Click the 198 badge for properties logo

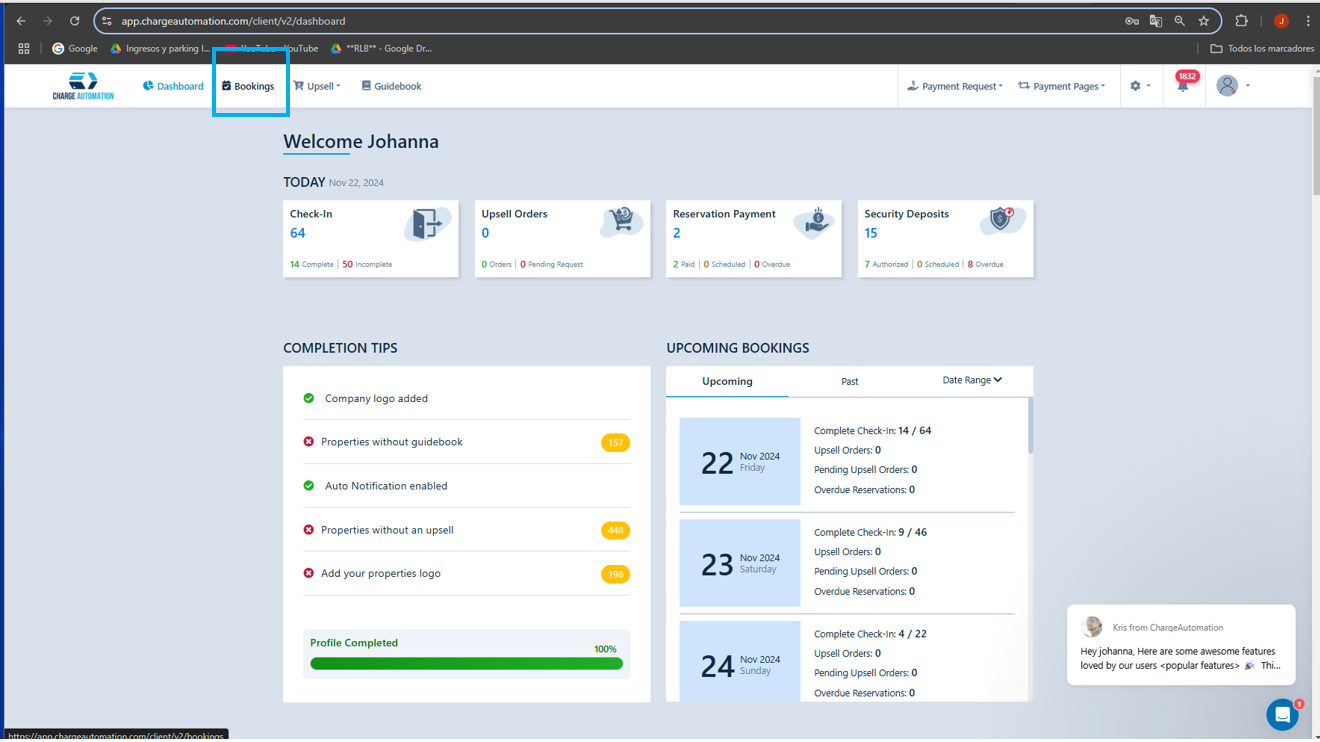[615, 575]
